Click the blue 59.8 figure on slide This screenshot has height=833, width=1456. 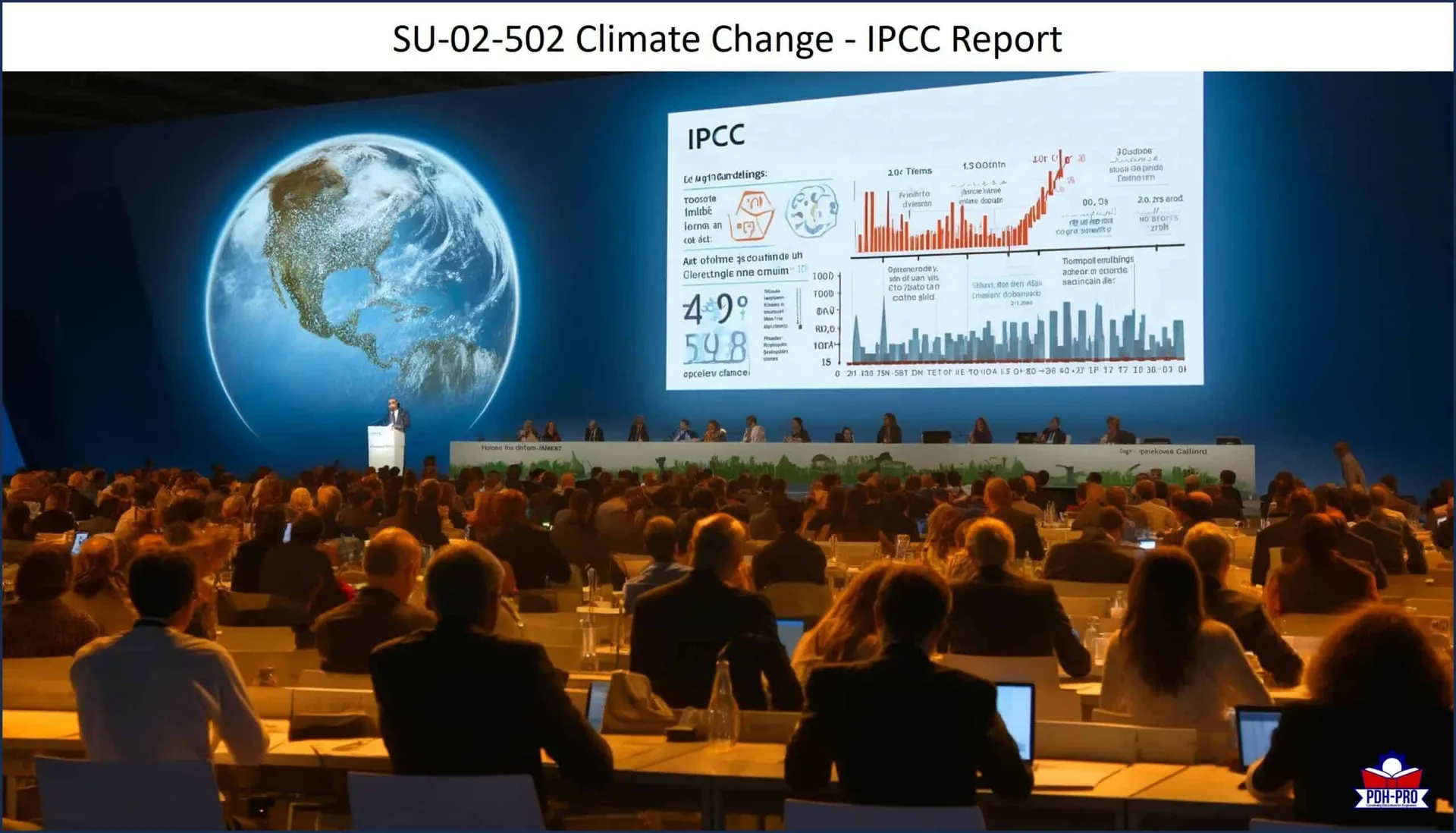[x=715, y=348]
